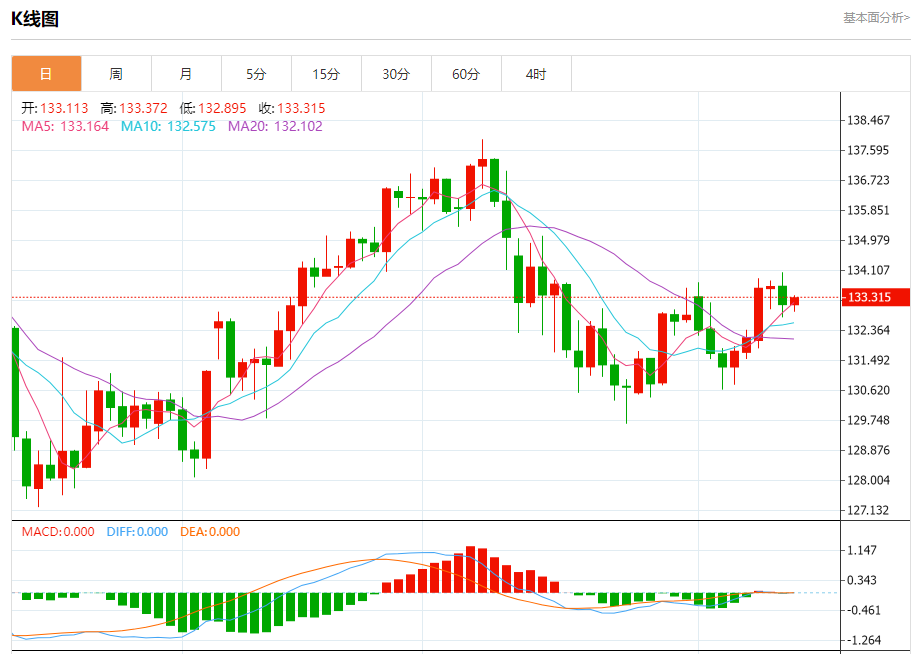Open the 60分 interval tab
Image resolution: width=920 pixels, height=654 pixels.
[x=466, y=74]
